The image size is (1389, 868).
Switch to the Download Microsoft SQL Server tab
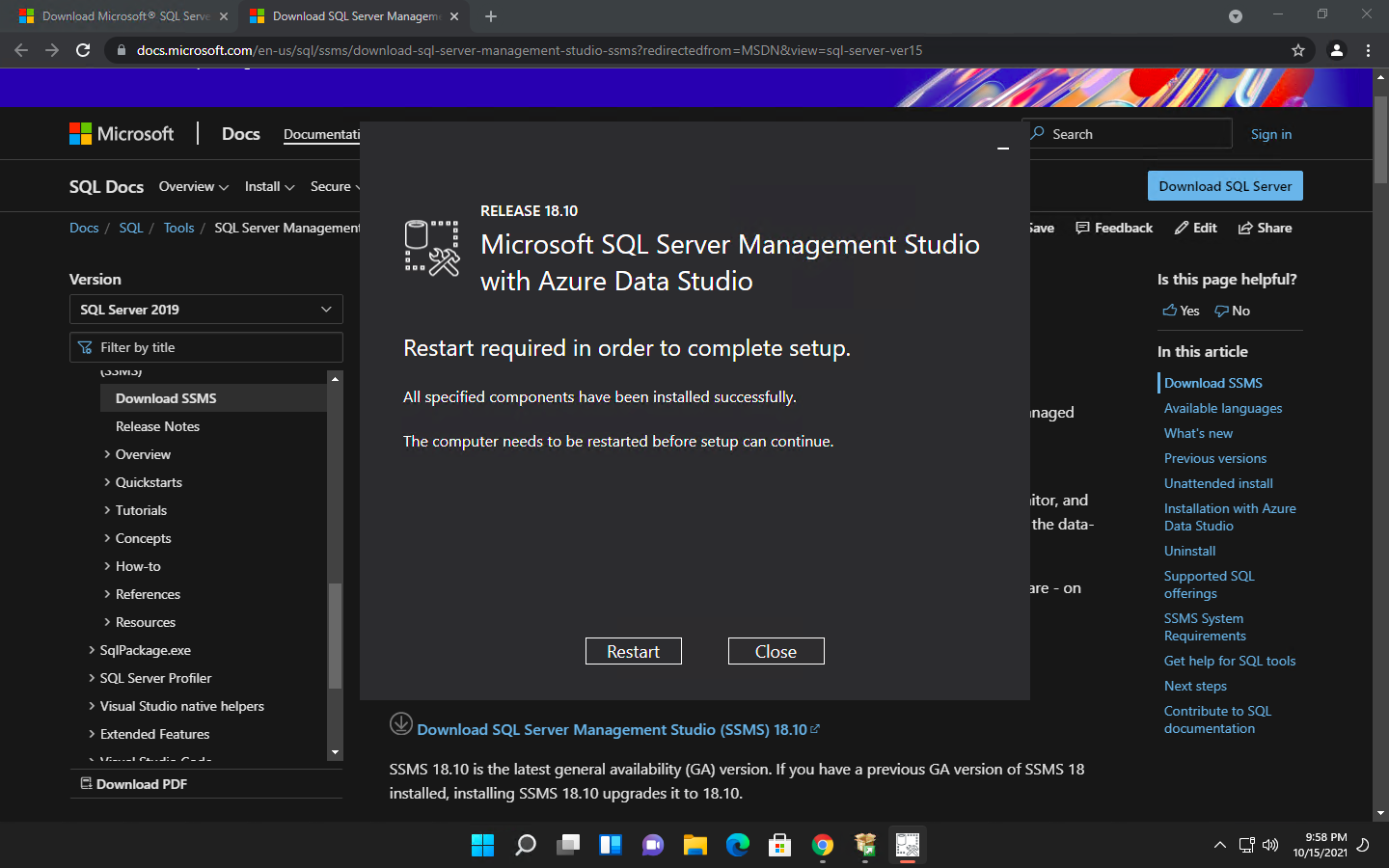click(123, 16)
